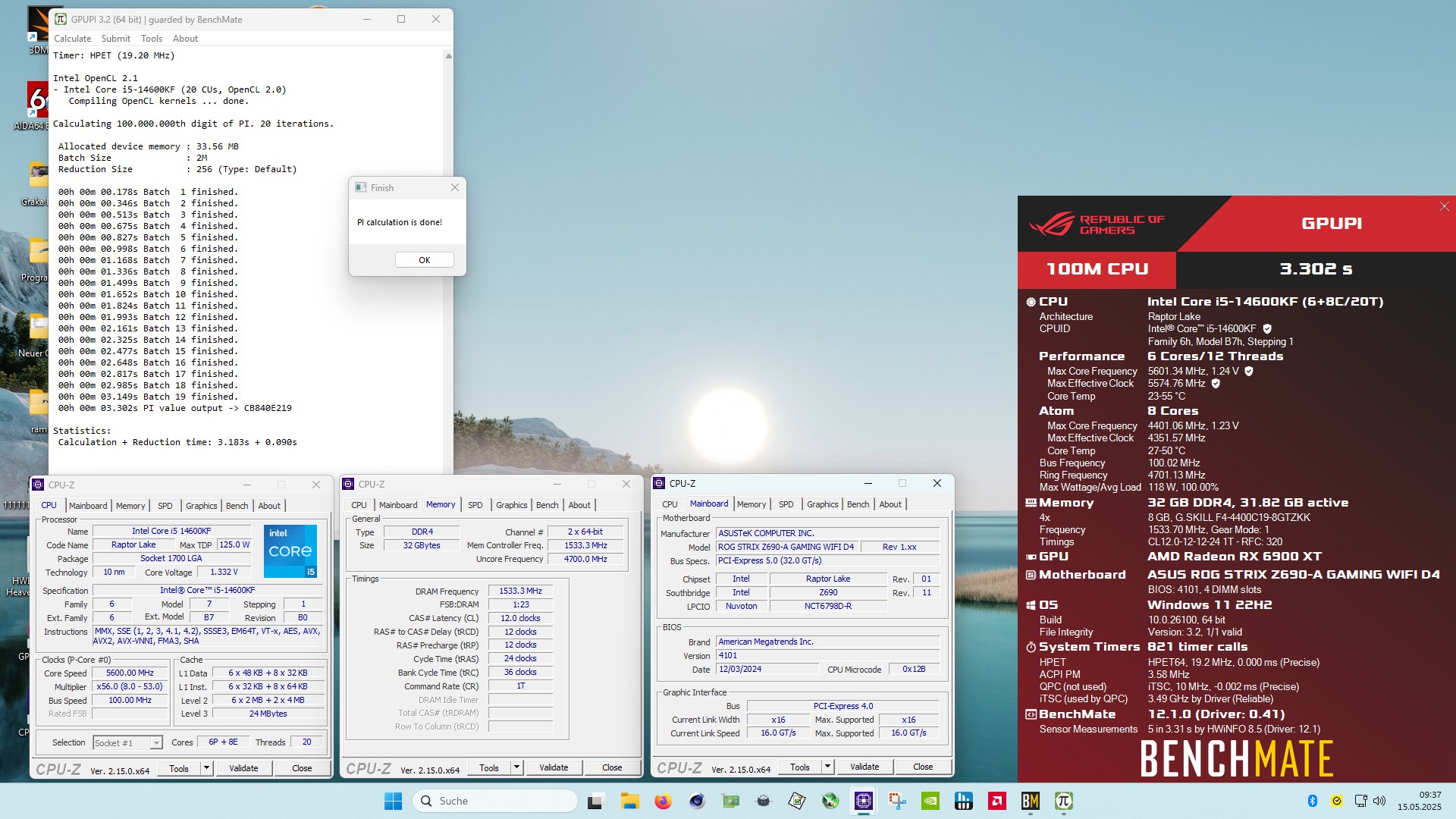The height and width of the screenshot is (819, 1456).
Task: Open GPUPI pi icon in taskbar
Action: (x=1064, y=801)
